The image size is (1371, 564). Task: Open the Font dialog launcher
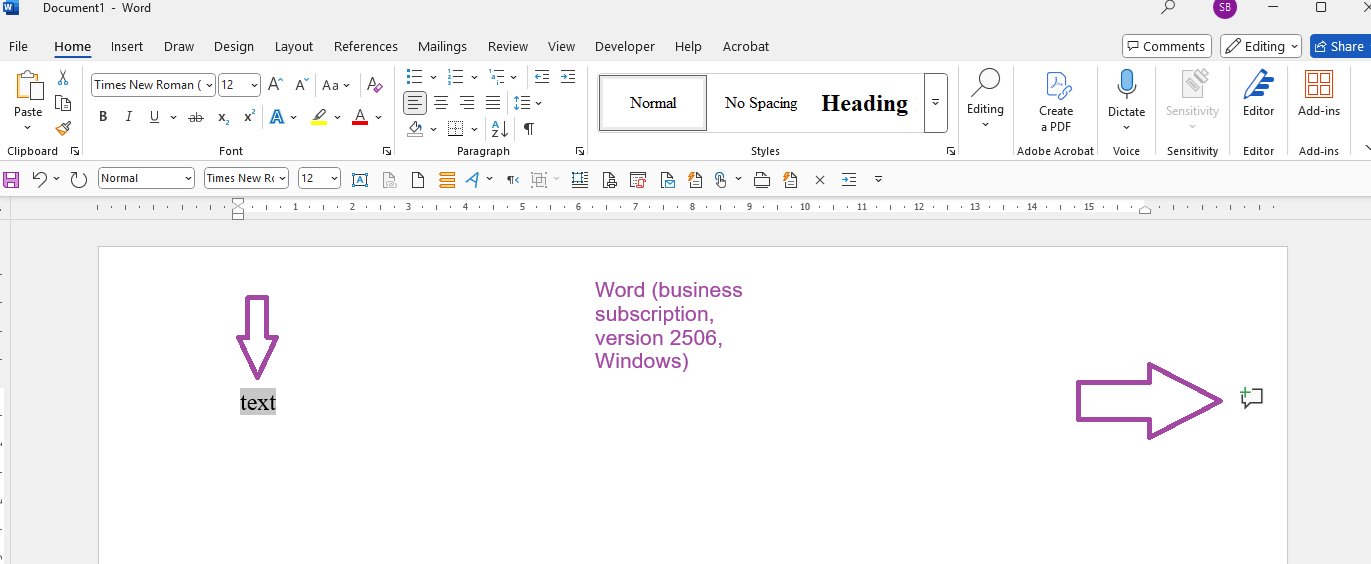click(387, 152)
